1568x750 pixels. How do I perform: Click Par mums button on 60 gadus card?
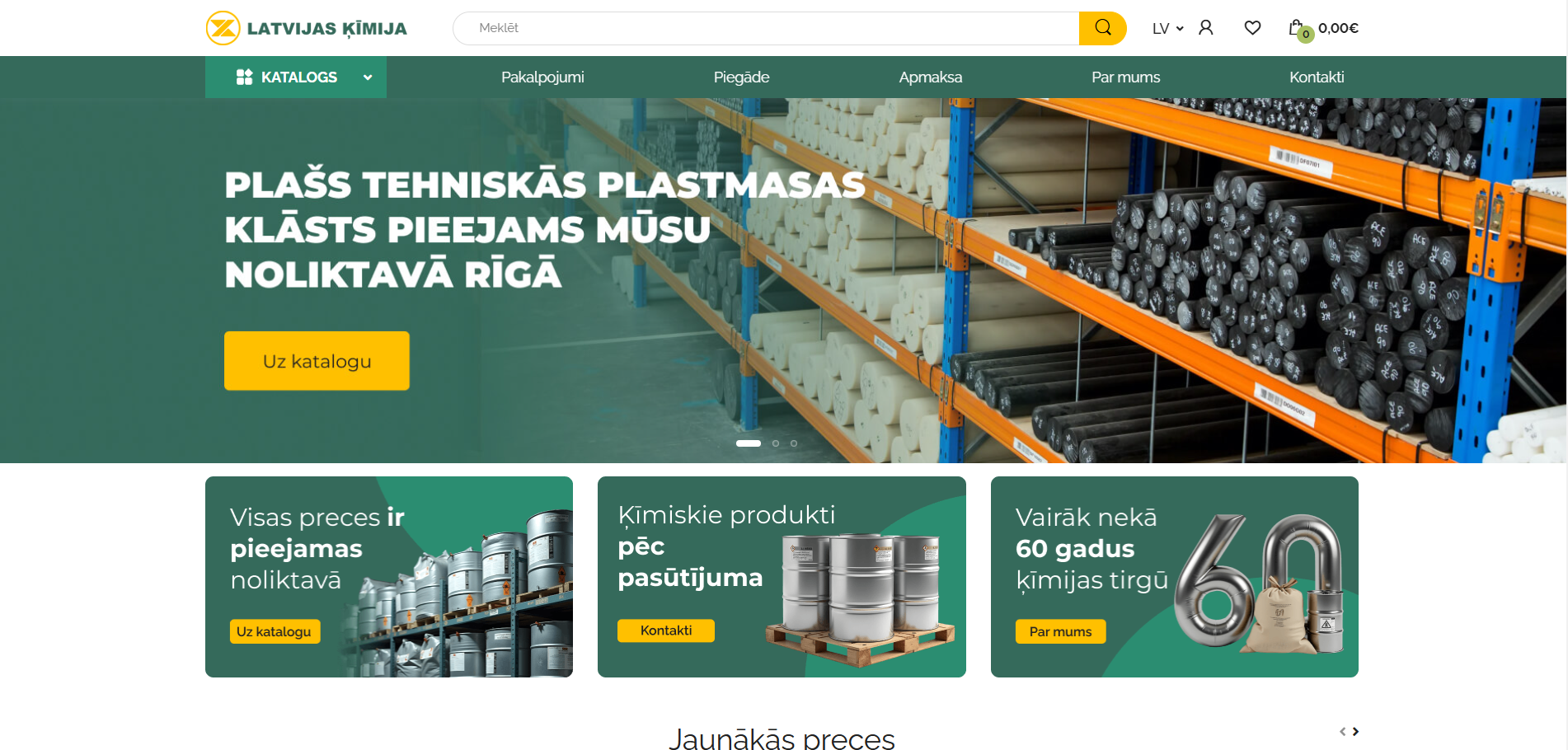(x=1060, y=631)
